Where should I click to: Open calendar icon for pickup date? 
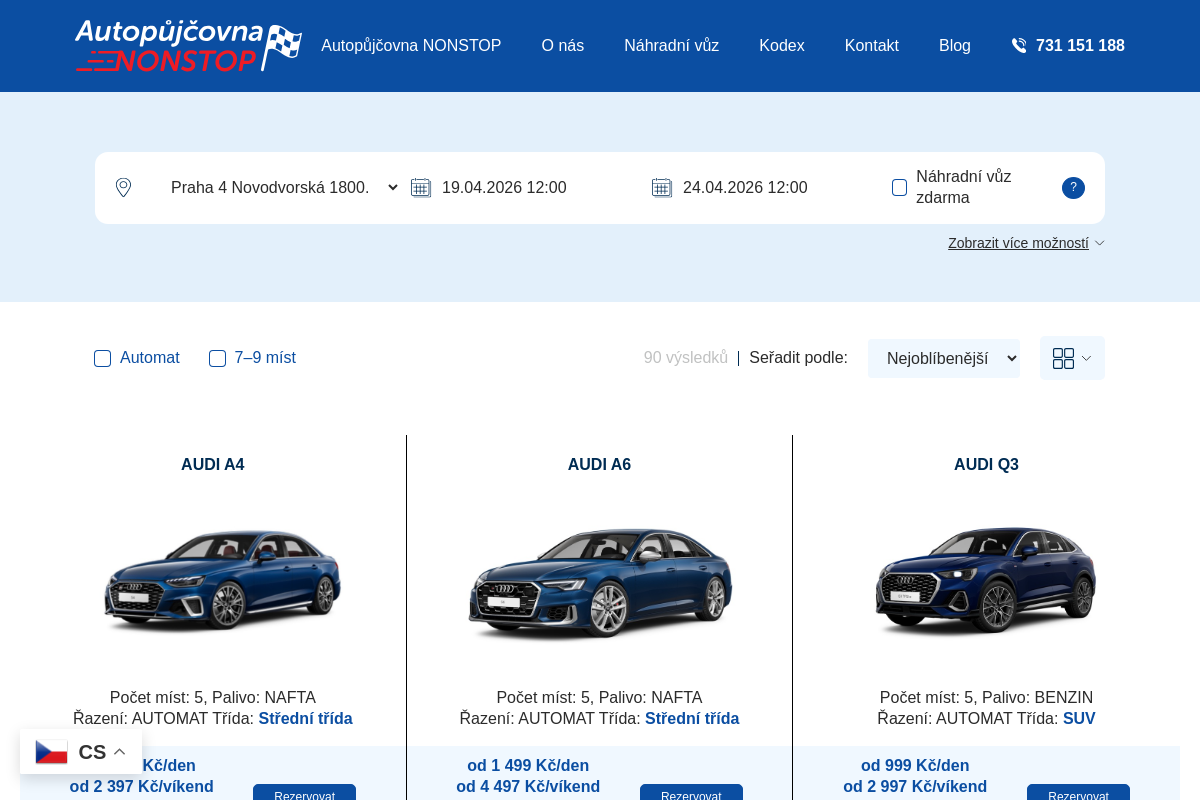421,188
